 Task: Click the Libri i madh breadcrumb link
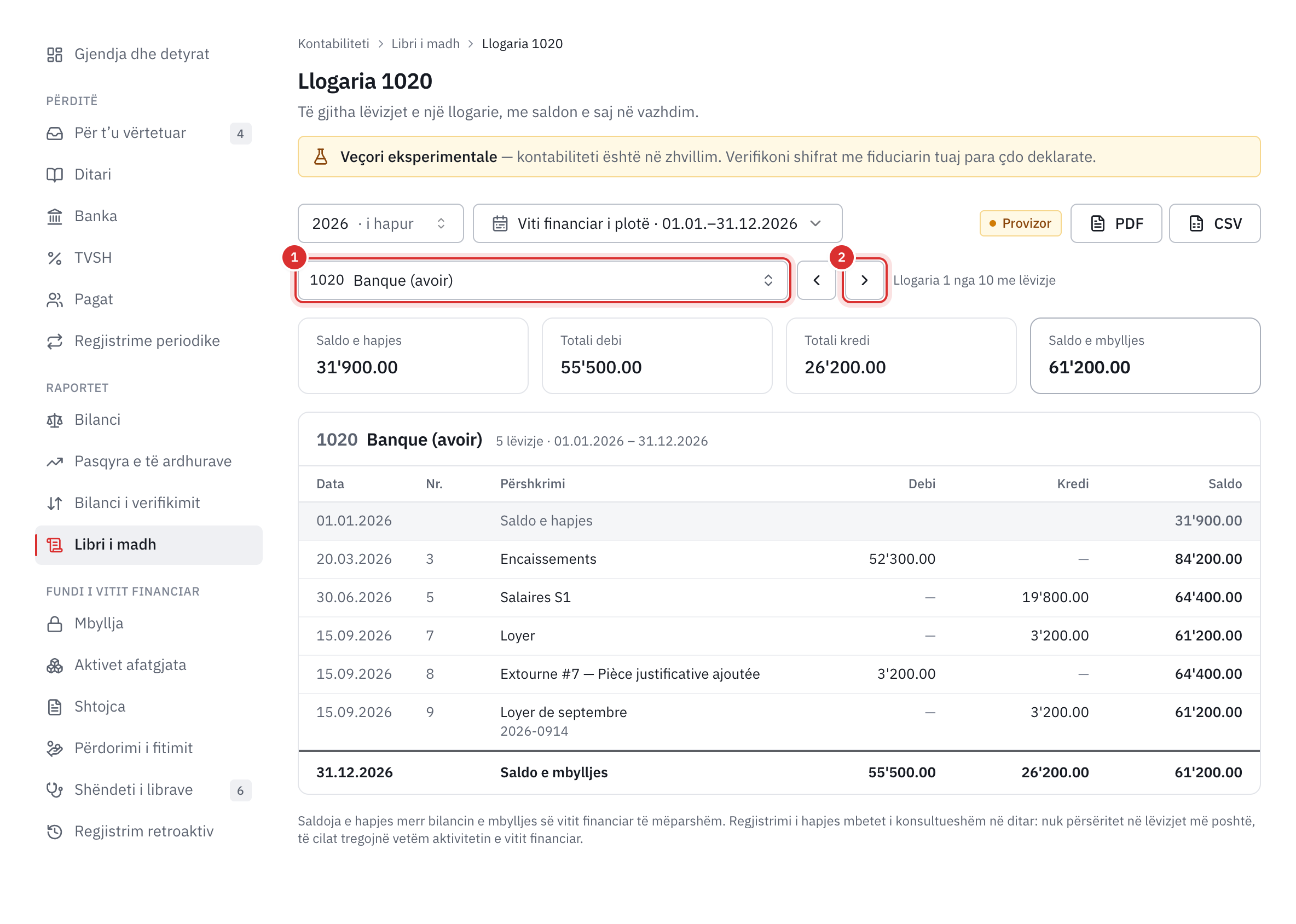(x=425, y=44)
